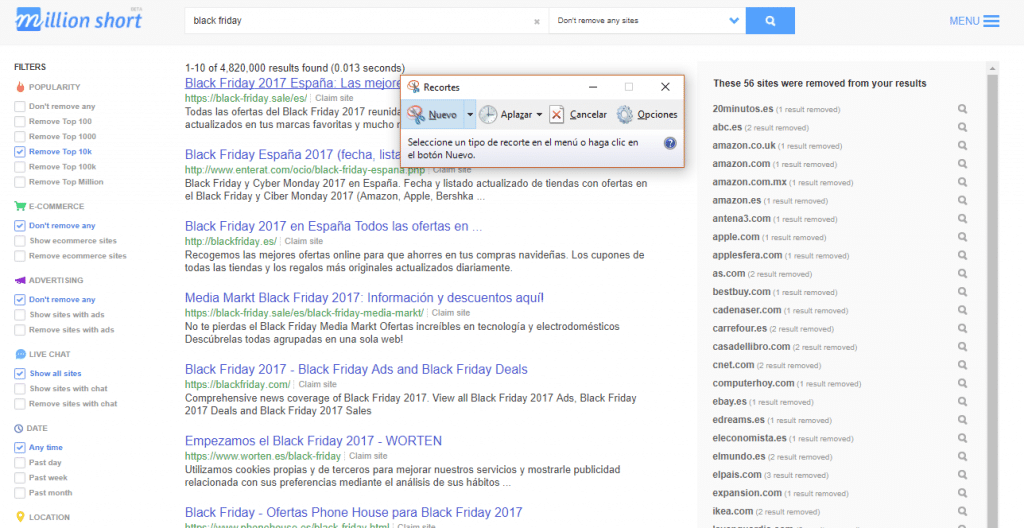Click magnifier icon for computerhoy.com
1024x528 pixels.
[x=963, y=384]
